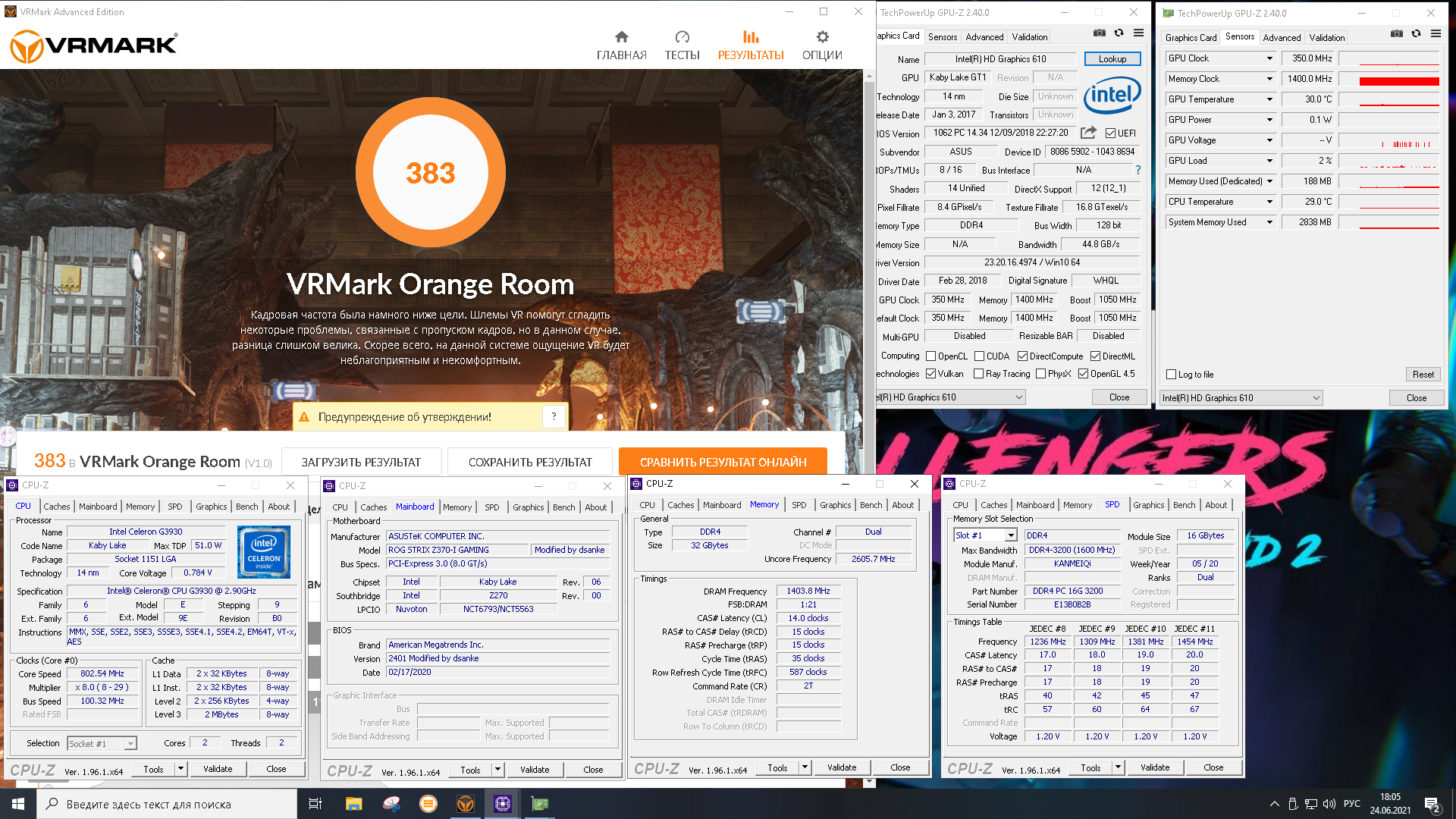Toggle Ray Tracing checkbox in GPU-Z
Viewport: 1456px width, 819px height.
(x=978, y=374)
